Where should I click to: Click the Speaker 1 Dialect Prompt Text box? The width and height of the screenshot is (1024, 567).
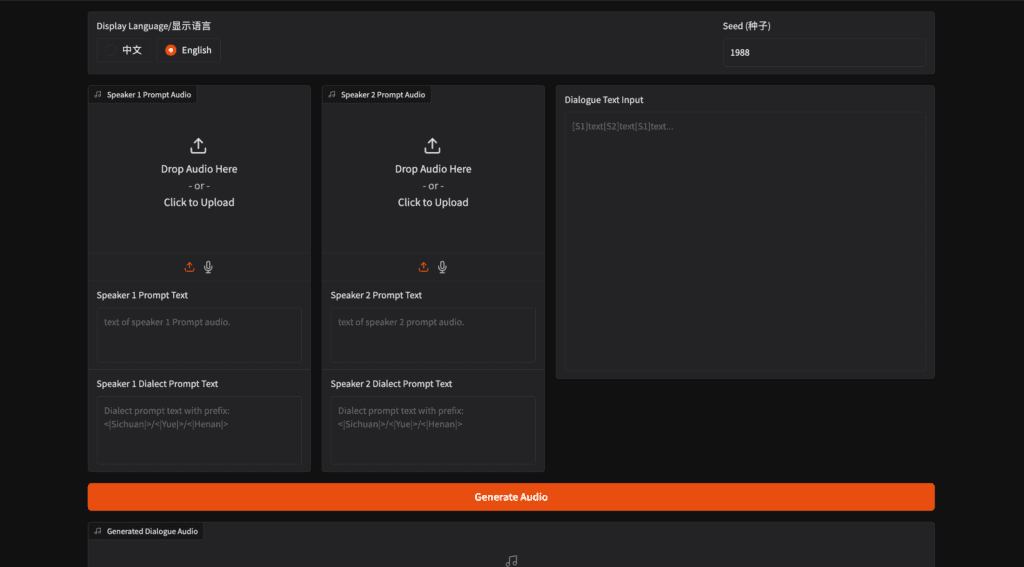pos(198,430)
